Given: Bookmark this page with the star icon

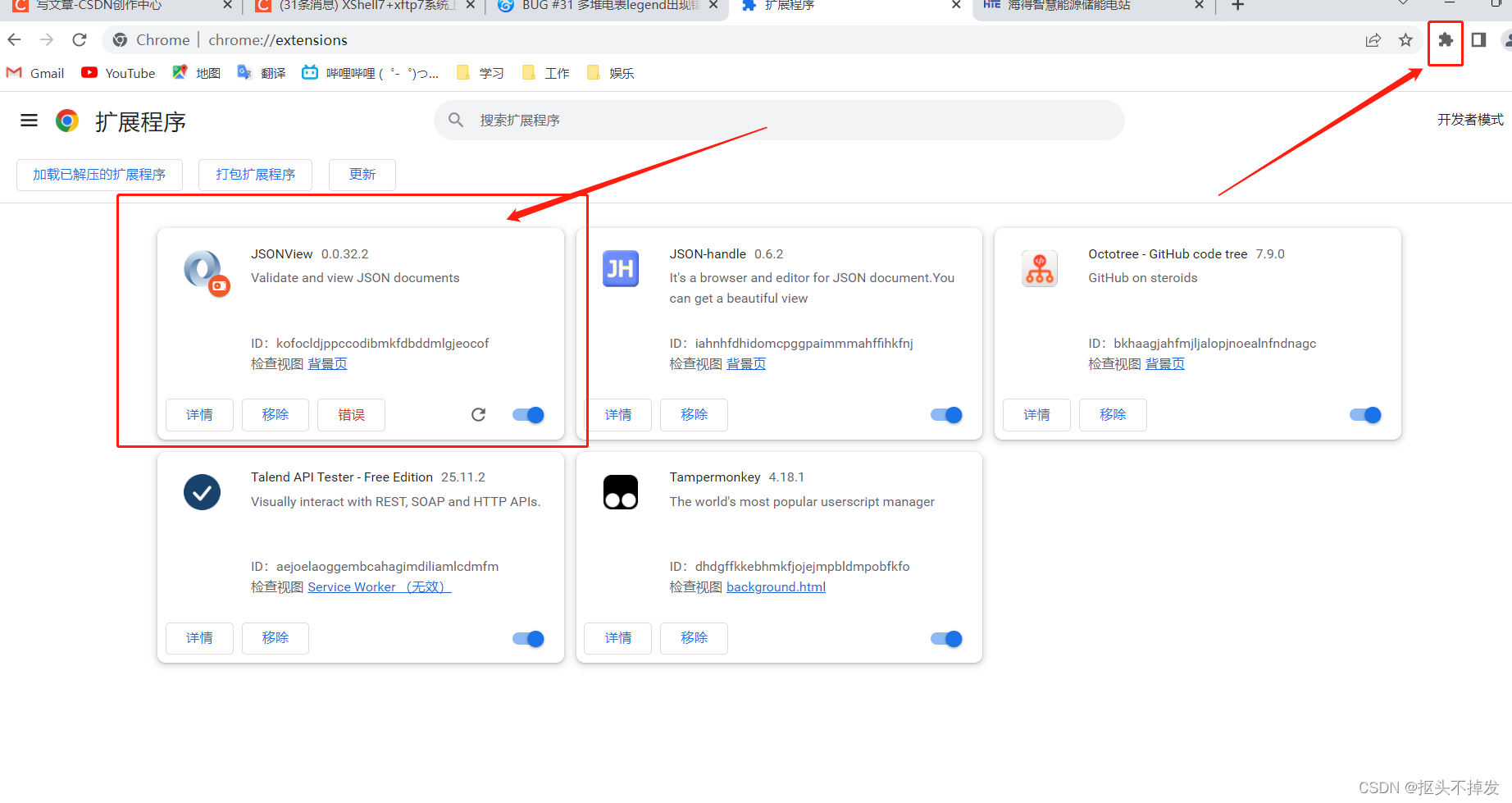Looking at the screenshot, I should pyautogui.click(x=1405, y=39).
